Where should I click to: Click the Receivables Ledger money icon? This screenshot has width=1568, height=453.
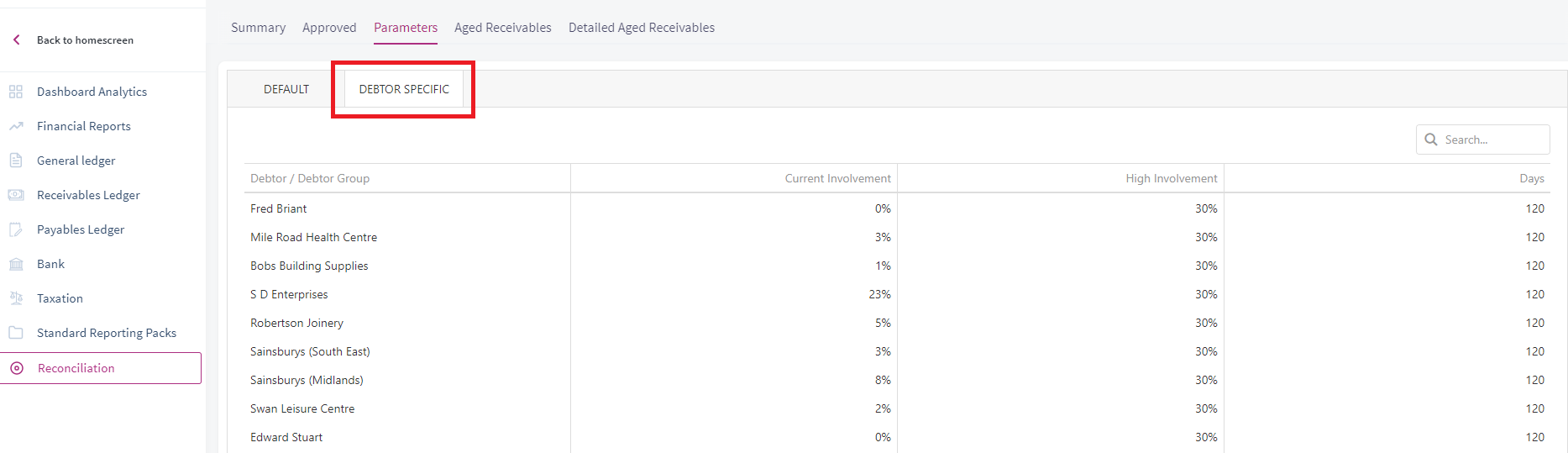(16, 195)
